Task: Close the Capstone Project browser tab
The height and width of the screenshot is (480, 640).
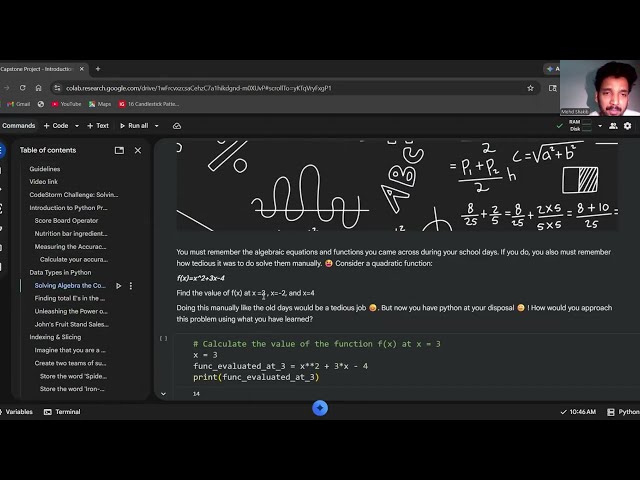Action: coord(82,69)
